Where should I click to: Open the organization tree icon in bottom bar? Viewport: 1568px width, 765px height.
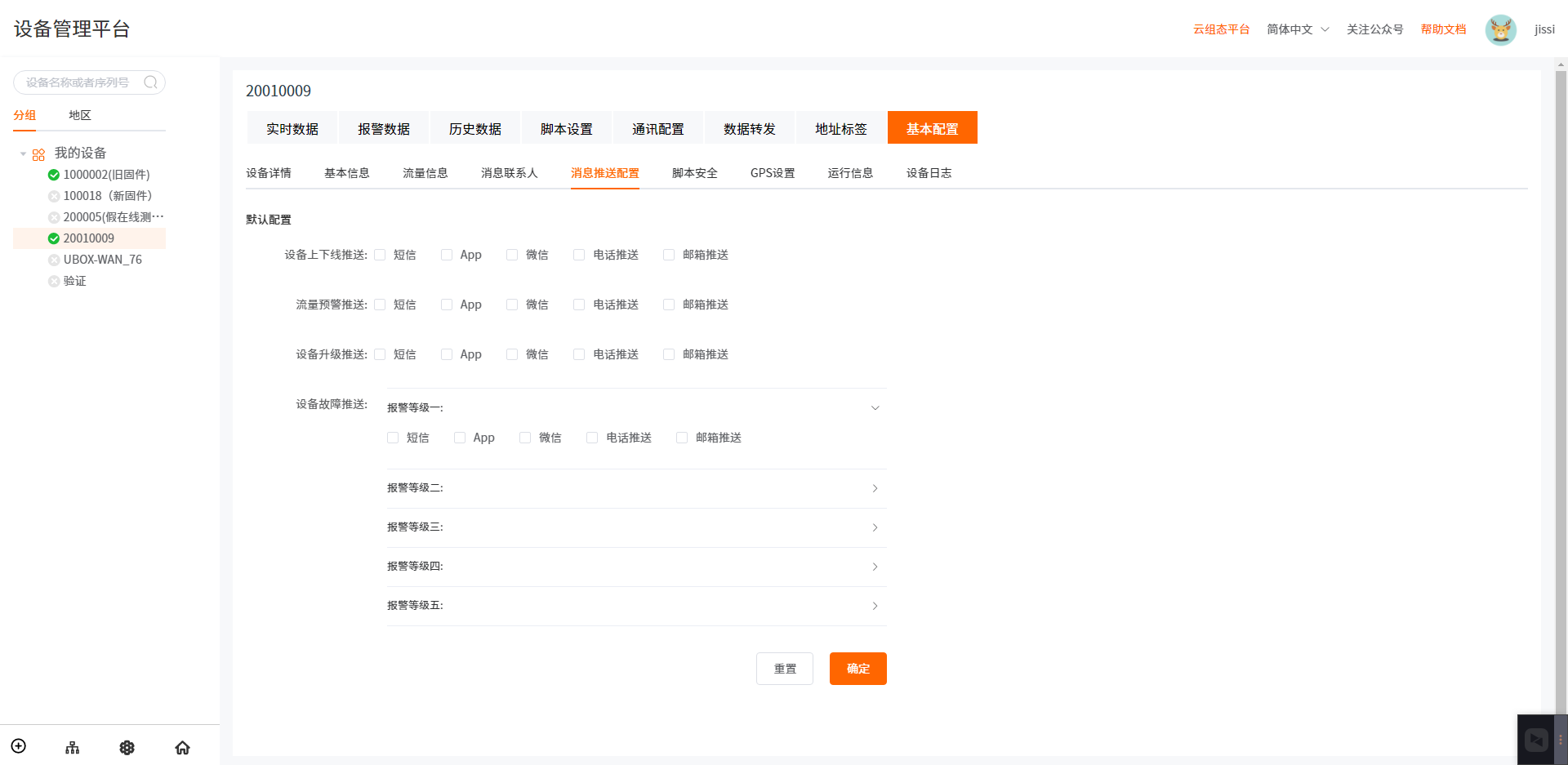(73, 747)
